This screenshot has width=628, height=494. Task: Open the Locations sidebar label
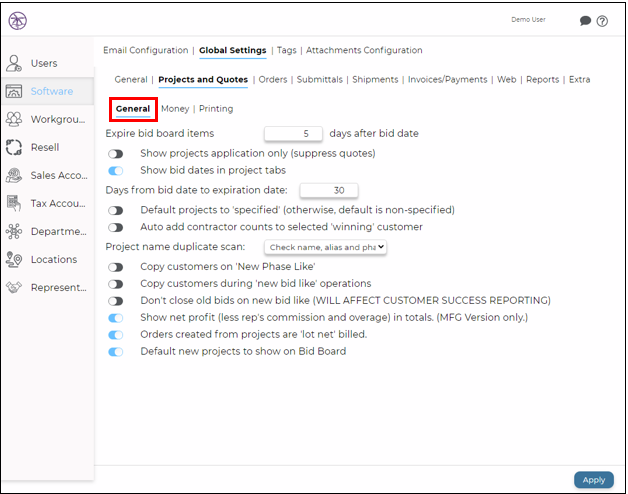click(x=54, y=260)
